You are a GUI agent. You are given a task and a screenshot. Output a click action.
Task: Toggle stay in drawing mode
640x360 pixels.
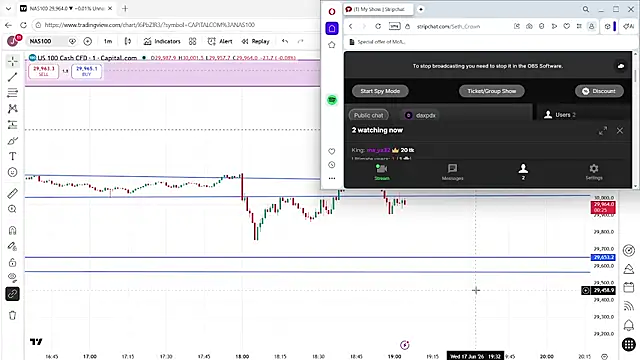(13, 246)
